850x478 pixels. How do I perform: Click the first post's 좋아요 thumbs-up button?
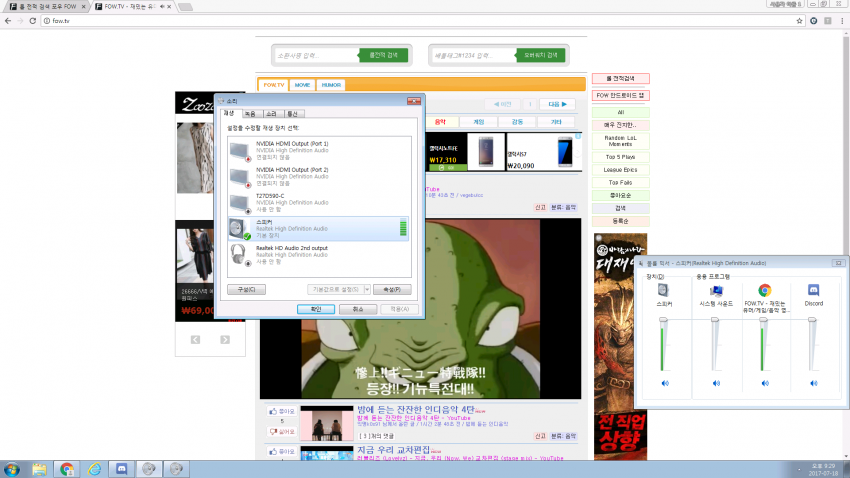[282, 411]
